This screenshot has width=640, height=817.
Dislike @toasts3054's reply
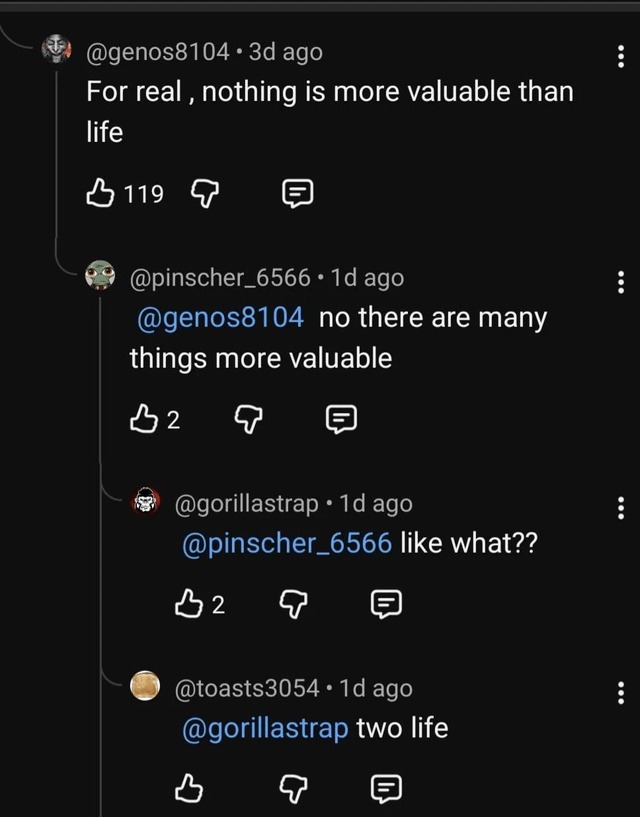point(291,788)
